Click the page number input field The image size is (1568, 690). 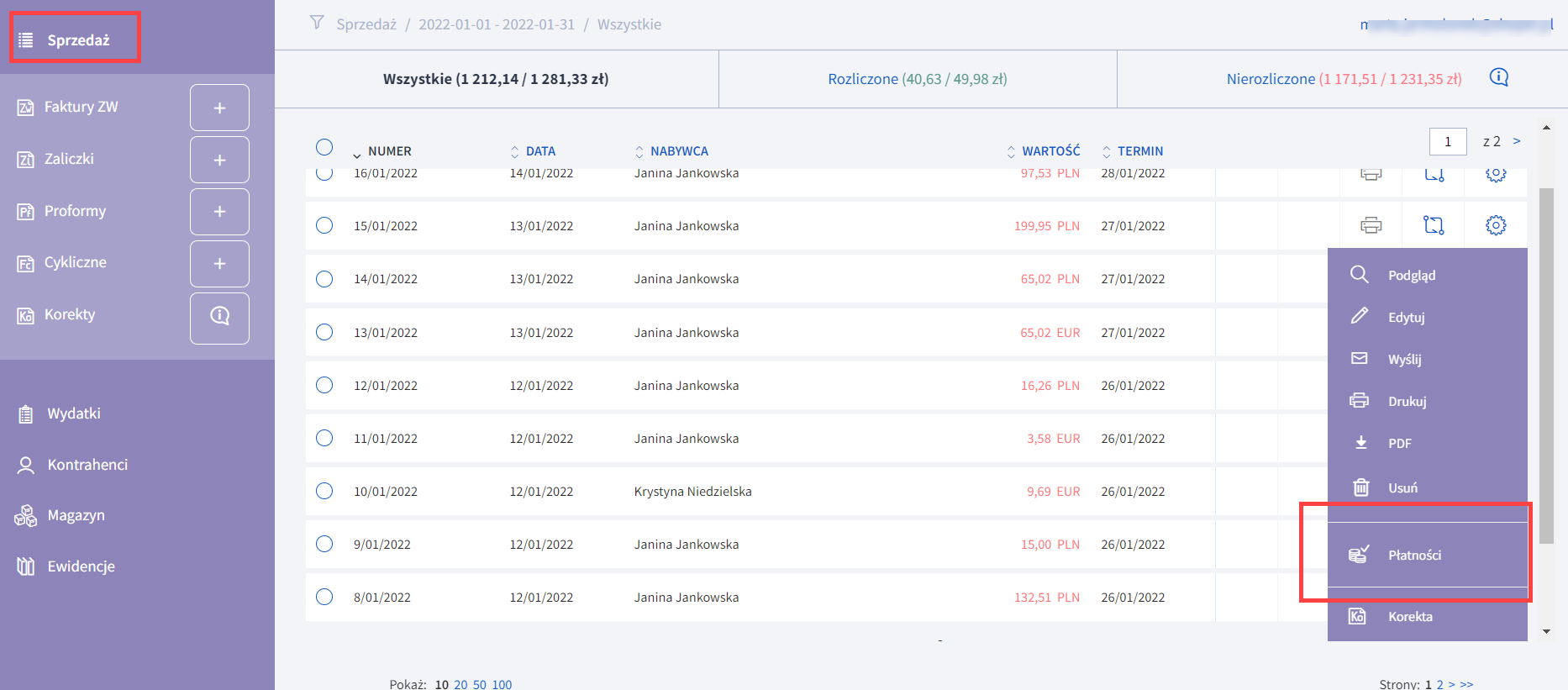pyautogui.click(x=1447, y=141)
